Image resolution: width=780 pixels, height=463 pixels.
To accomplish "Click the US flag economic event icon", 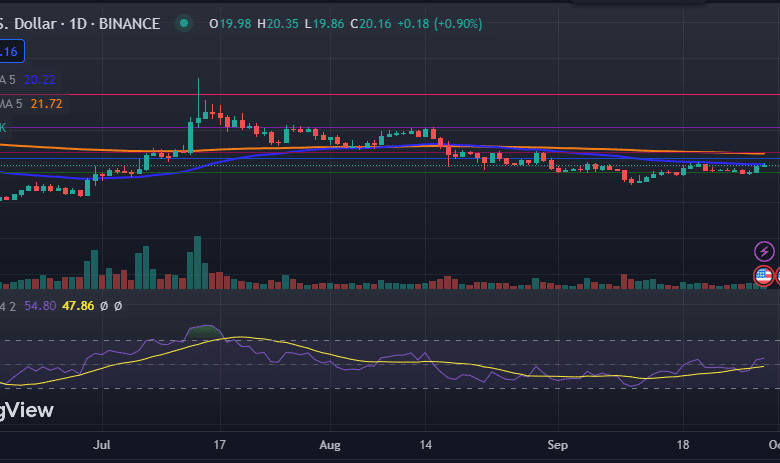I will 763,274.
